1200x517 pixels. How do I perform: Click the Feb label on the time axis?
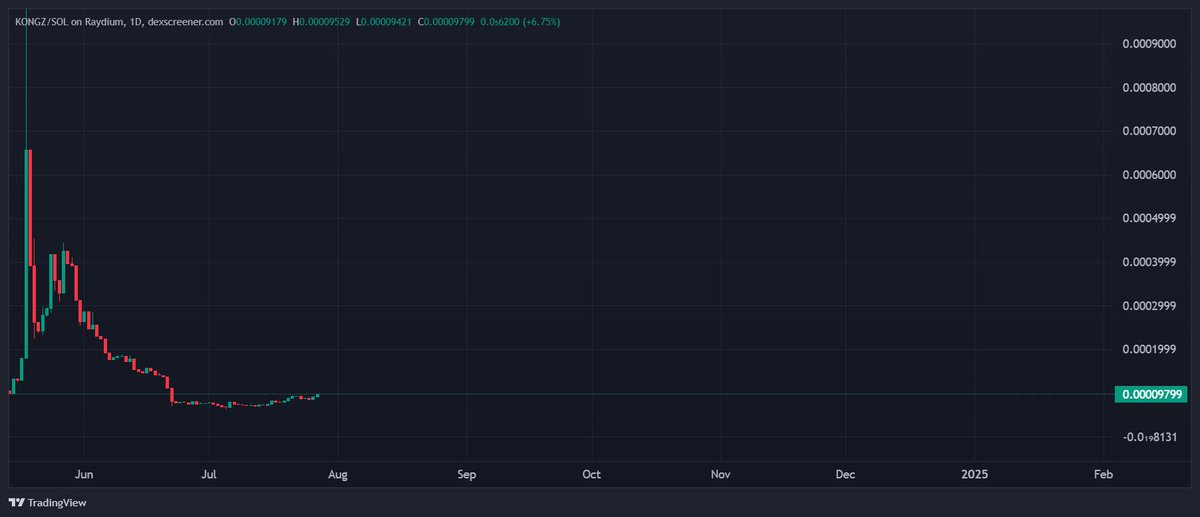point(1103,474)
